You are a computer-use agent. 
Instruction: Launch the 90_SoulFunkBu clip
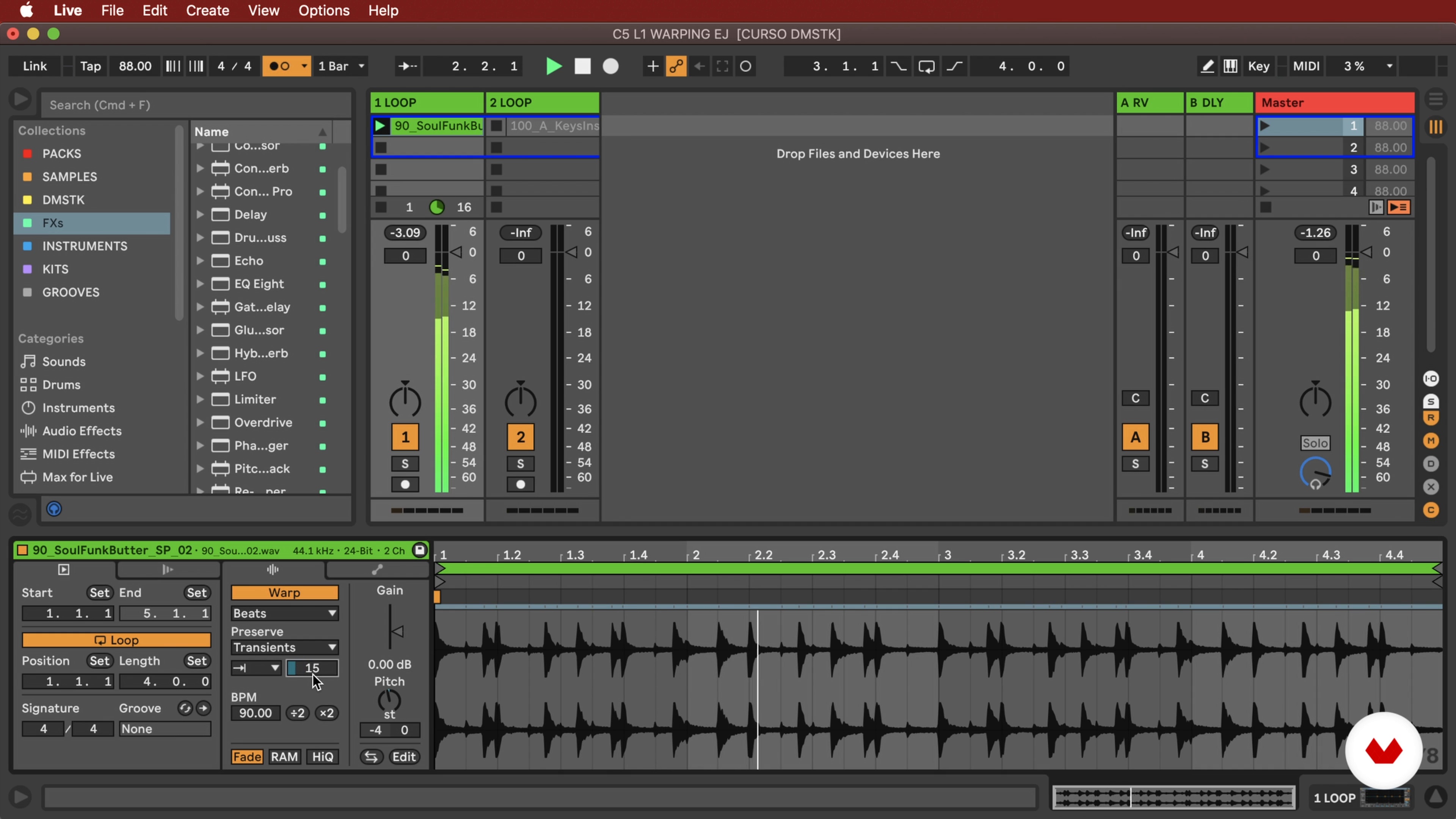point(380,126)
